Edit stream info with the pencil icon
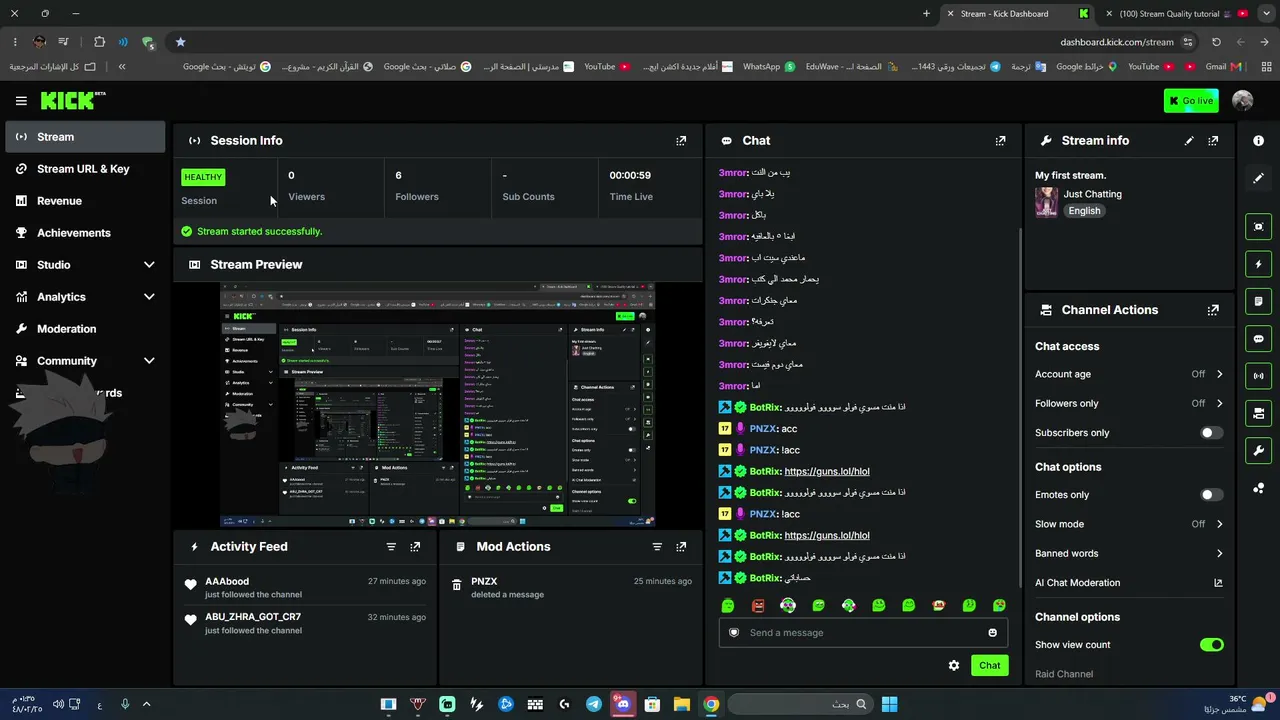 1189,141
